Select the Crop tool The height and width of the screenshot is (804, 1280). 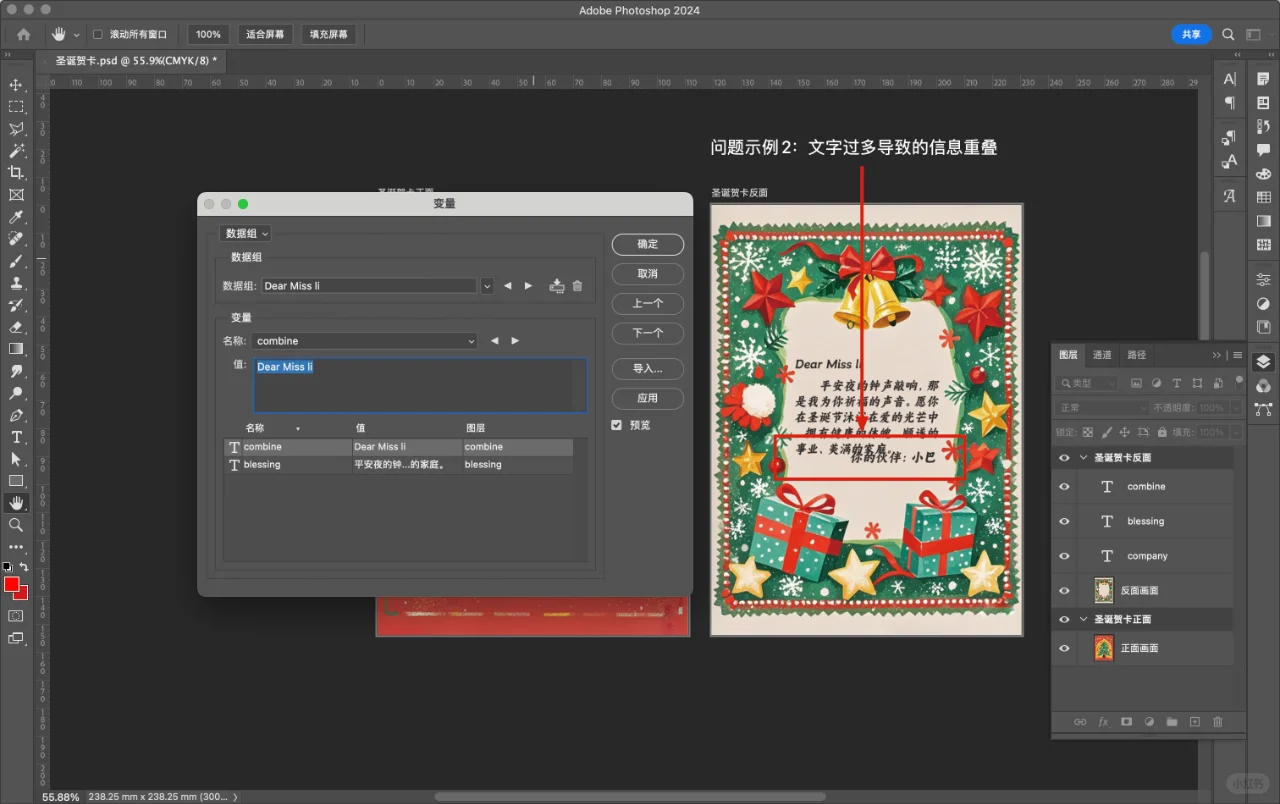tap(16, 173)
